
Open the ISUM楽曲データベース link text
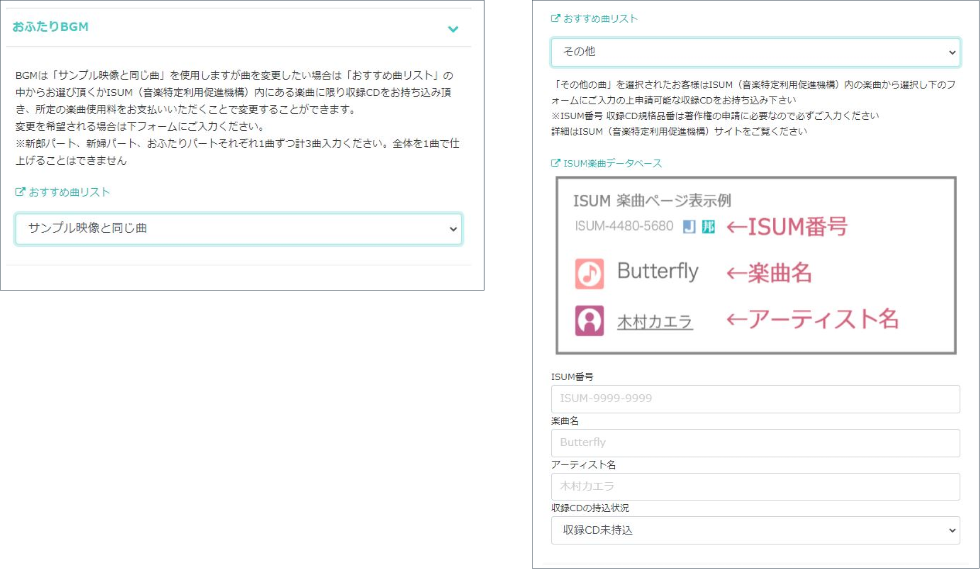612,163
